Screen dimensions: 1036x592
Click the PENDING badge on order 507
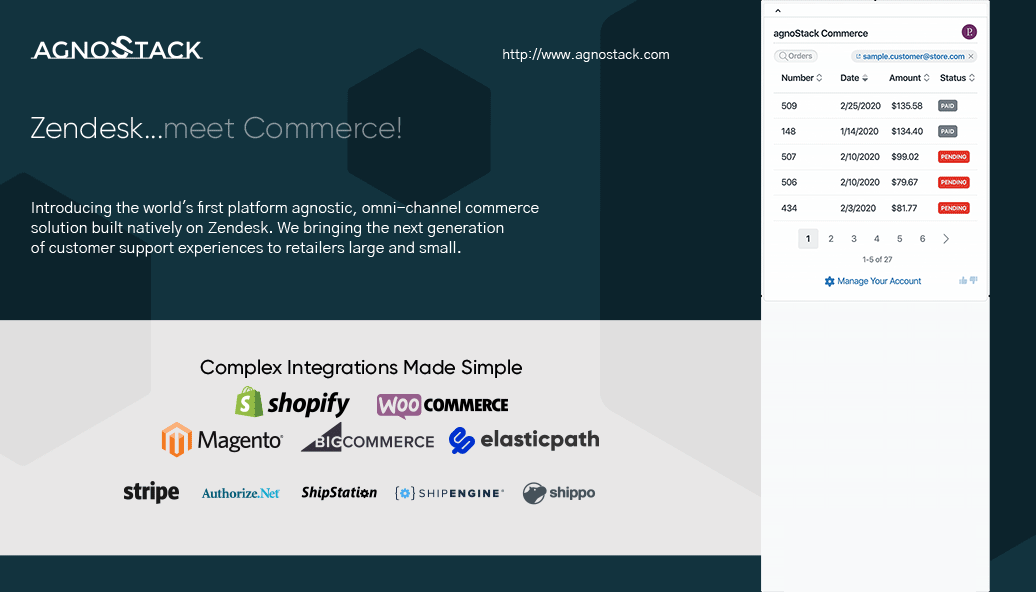tap(953, 157)
